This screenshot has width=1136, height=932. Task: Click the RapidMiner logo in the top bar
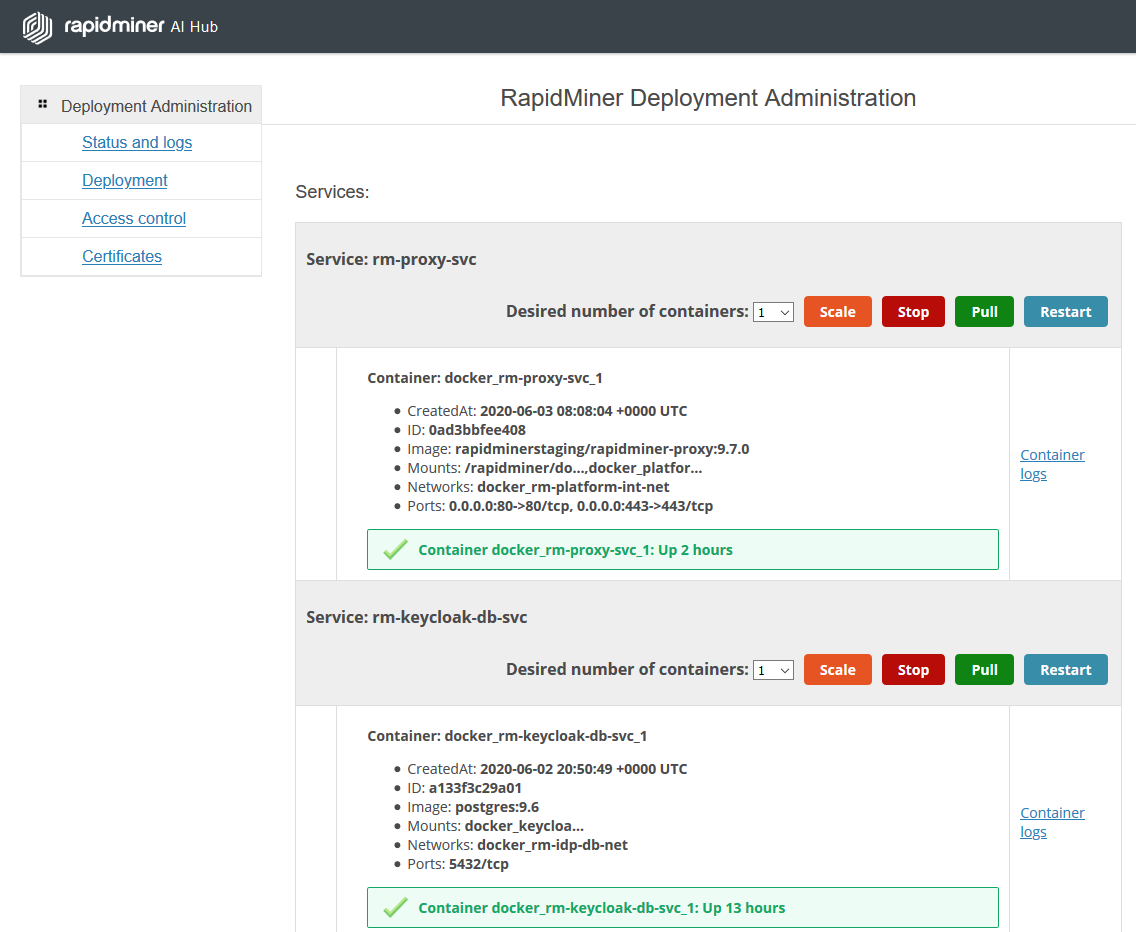click(x=37, y=28)
